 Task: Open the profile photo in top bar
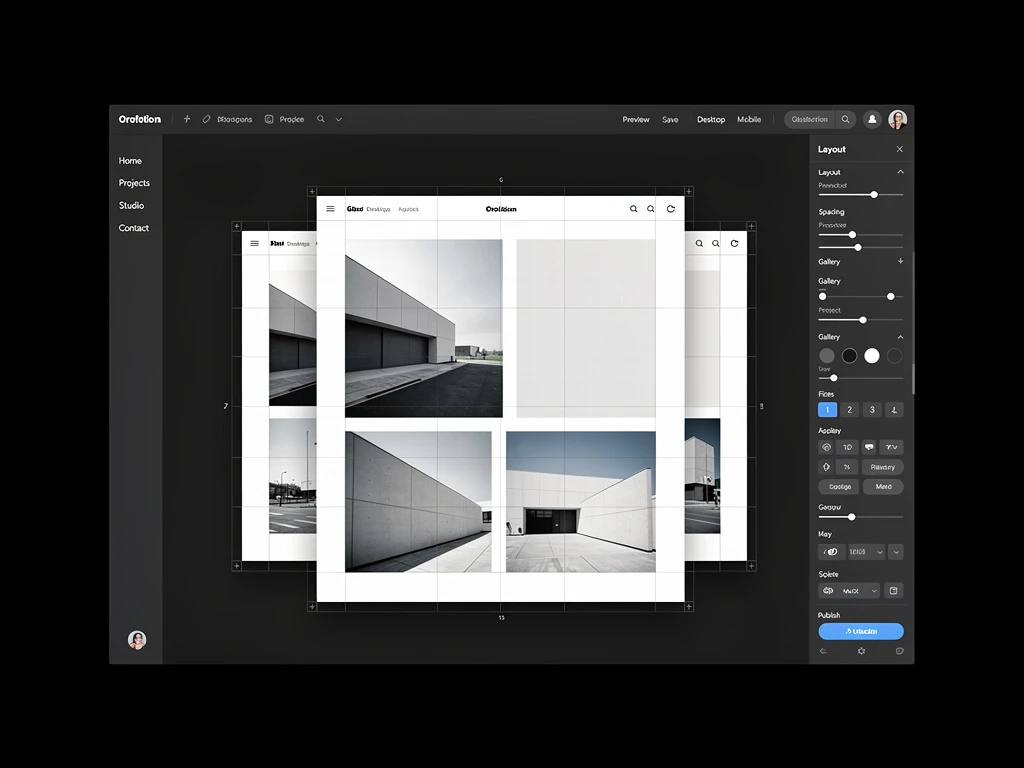897,120
